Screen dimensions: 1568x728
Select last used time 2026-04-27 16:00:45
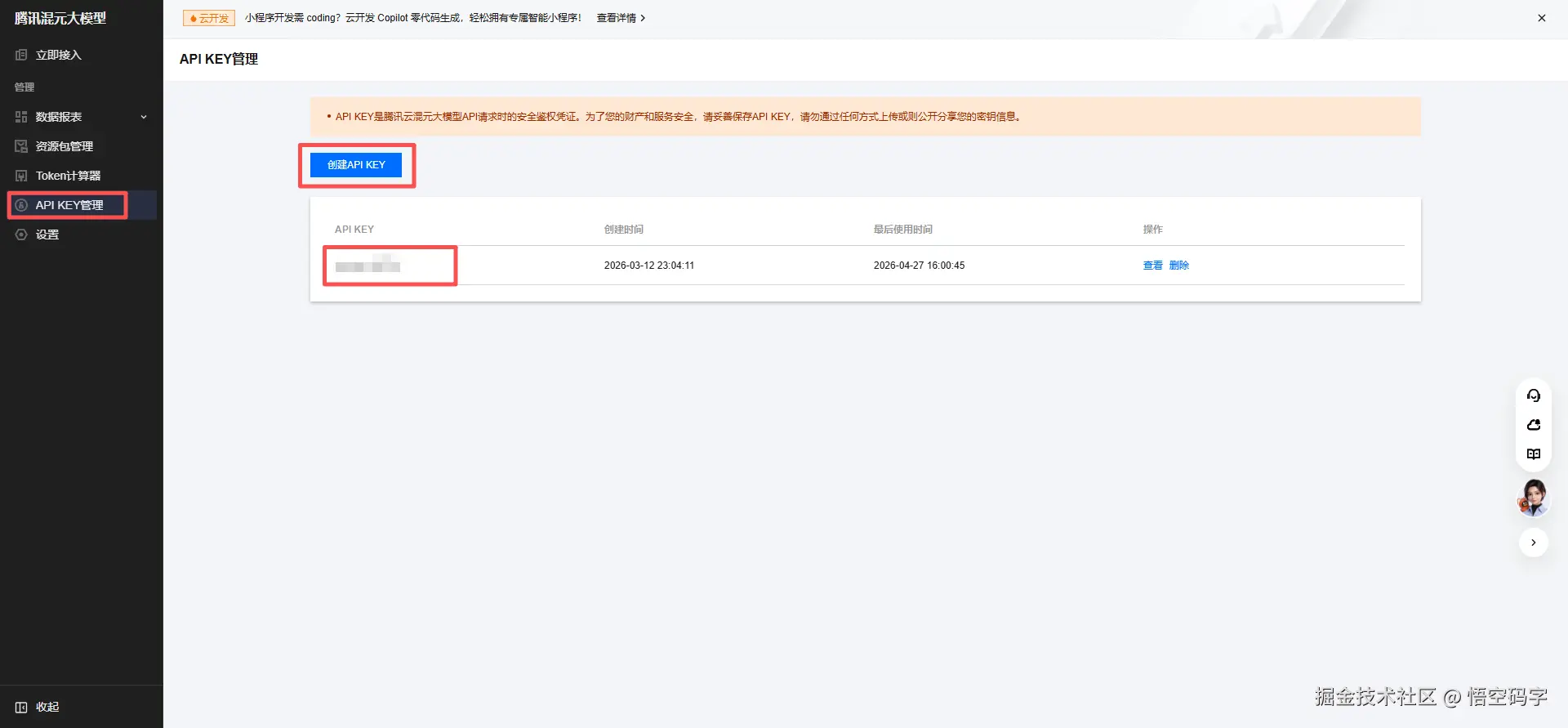919,266
